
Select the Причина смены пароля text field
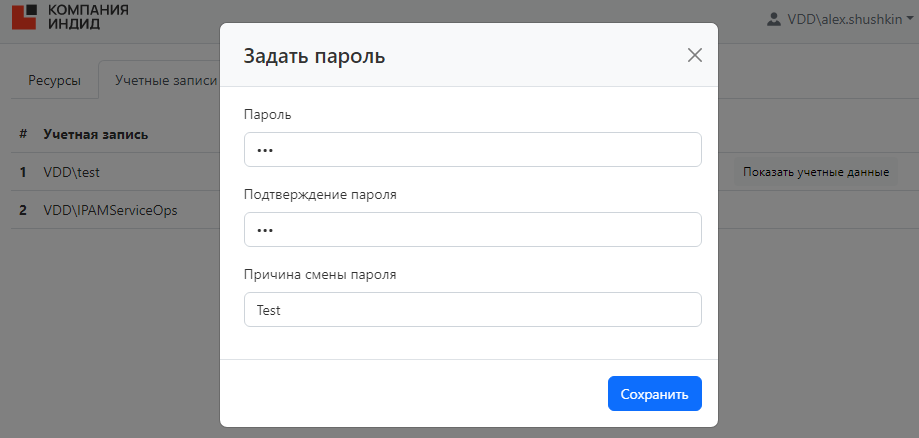[472, 309]
